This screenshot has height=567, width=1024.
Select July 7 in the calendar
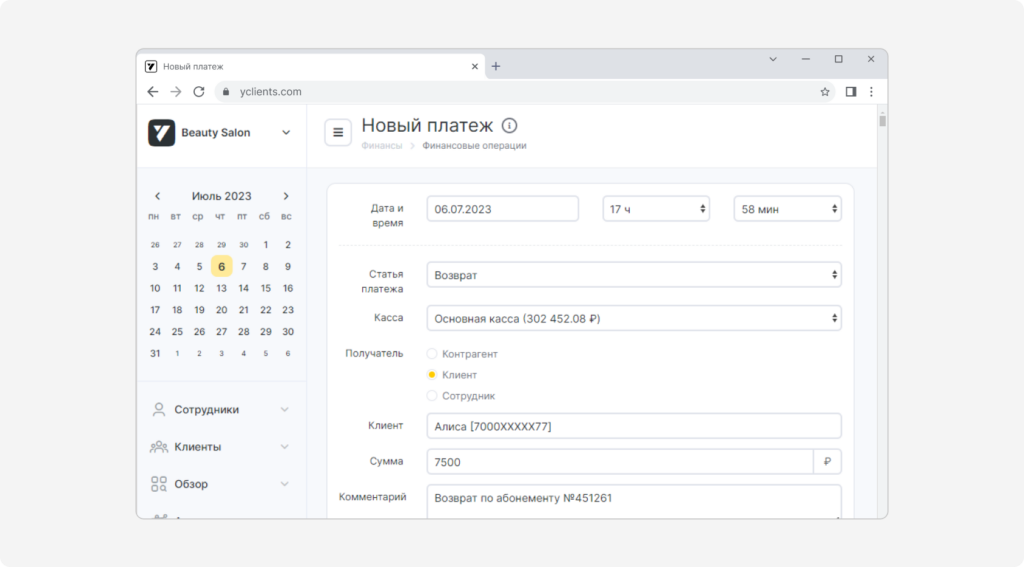[x=244, y=267]
